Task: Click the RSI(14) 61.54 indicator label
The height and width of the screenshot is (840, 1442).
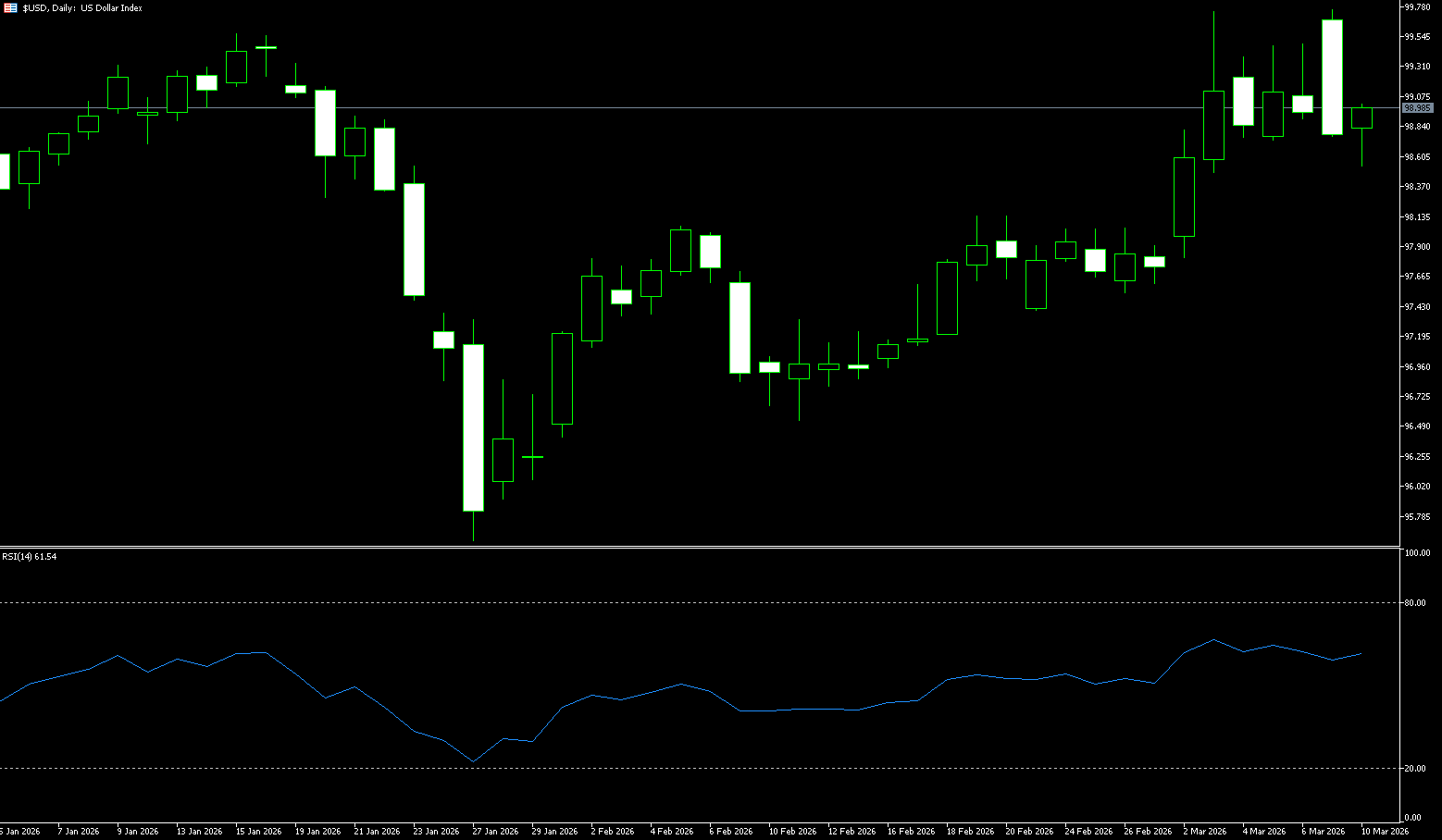Action: click(30, 557)
